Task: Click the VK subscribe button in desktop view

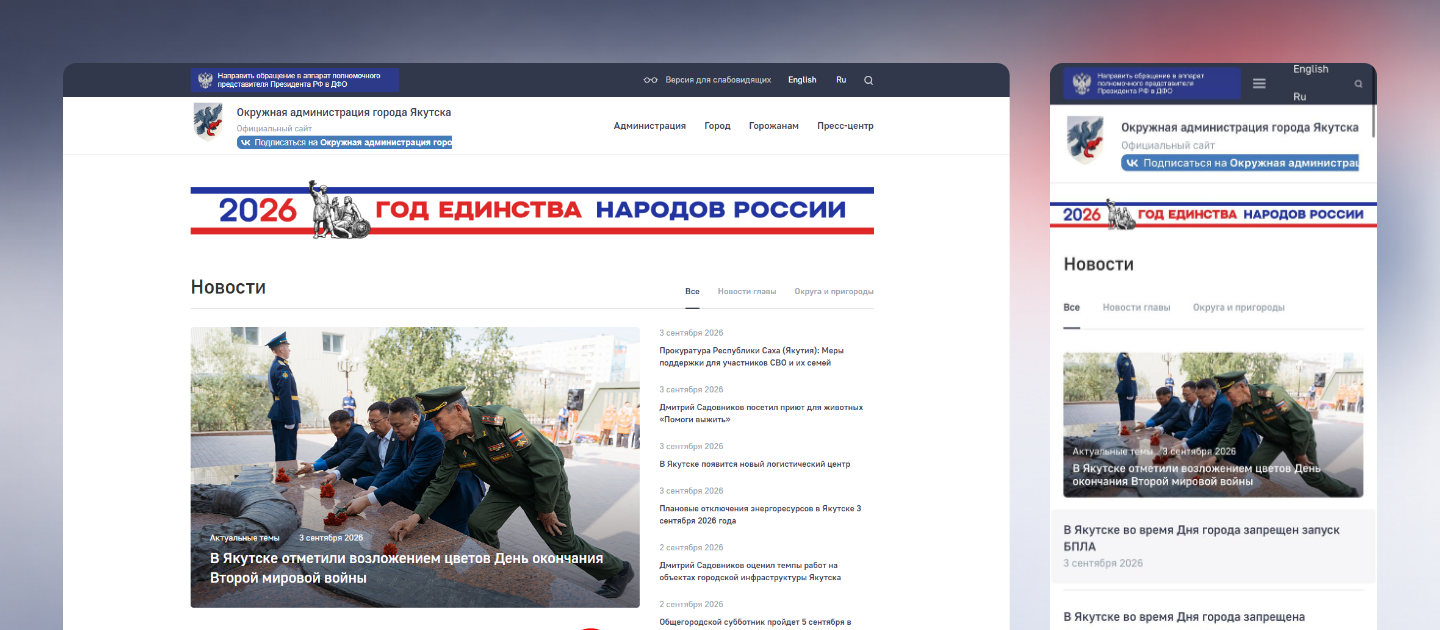Action: click(x=344, y=142)
